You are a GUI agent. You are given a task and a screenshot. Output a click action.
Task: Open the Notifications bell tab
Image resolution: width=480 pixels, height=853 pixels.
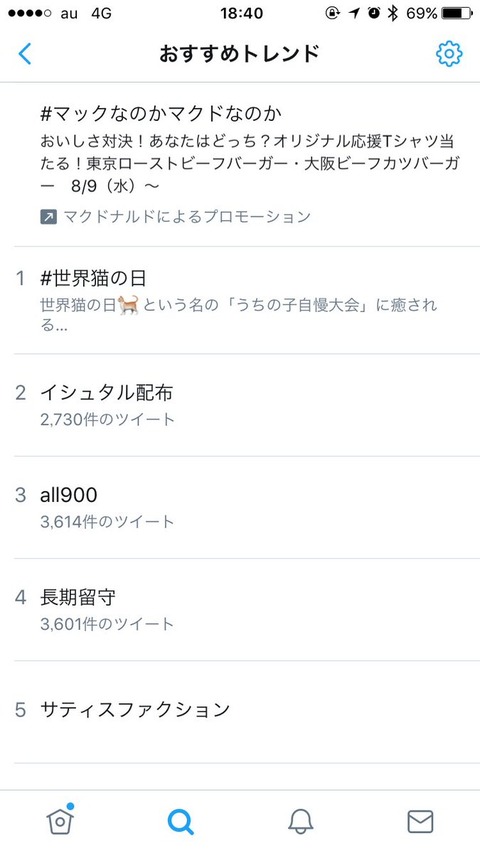pos(300,821)
